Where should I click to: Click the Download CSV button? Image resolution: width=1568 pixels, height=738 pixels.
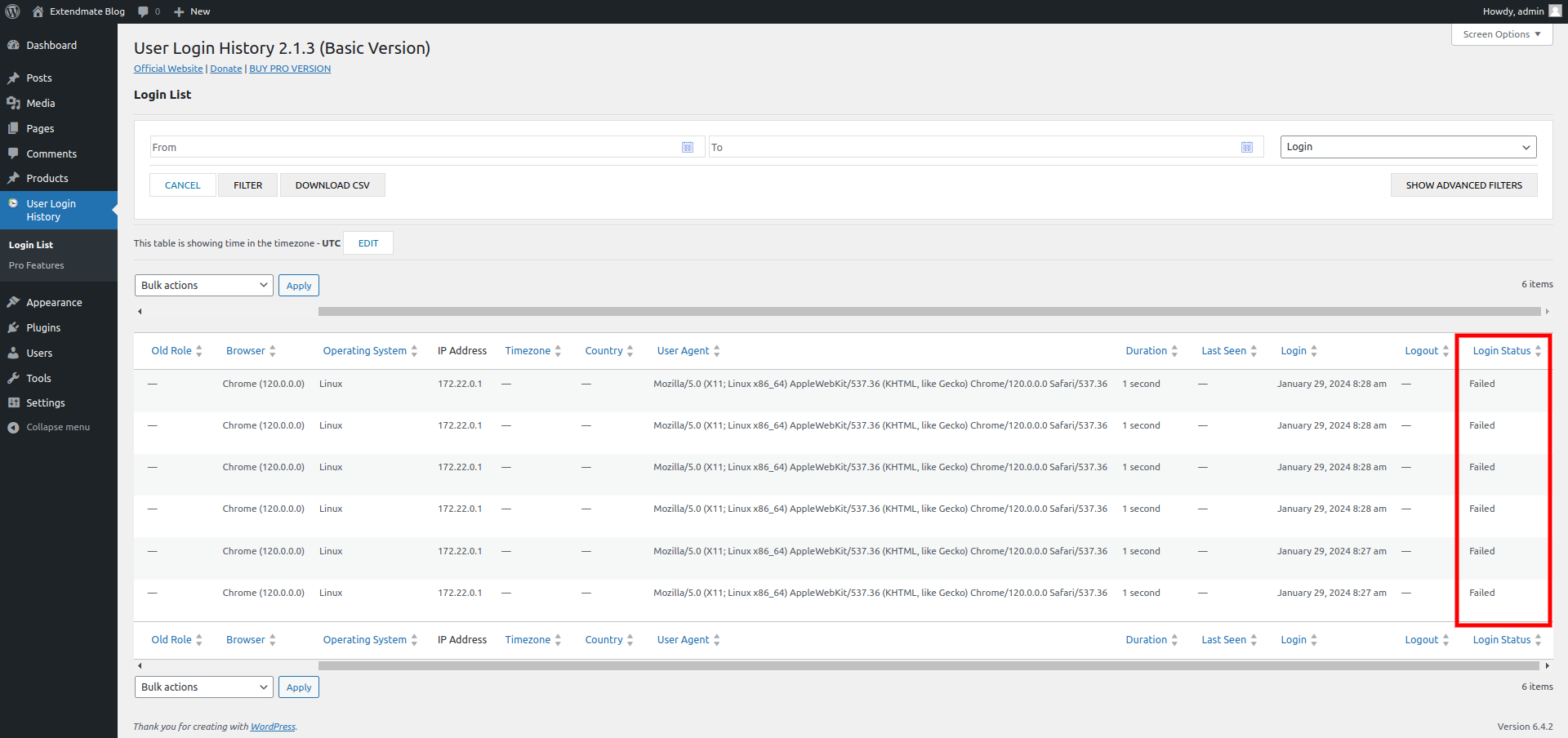tap(332, 185)
